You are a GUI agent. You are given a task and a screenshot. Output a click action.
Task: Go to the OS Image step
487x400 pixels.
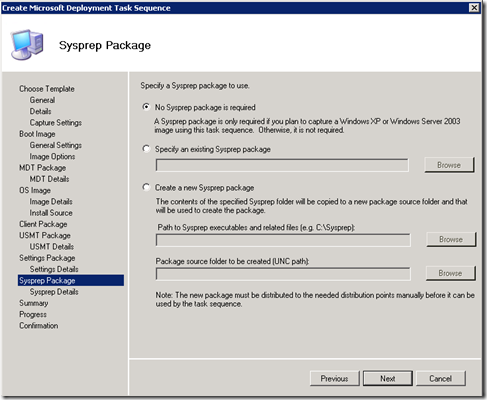click(35, 190)
